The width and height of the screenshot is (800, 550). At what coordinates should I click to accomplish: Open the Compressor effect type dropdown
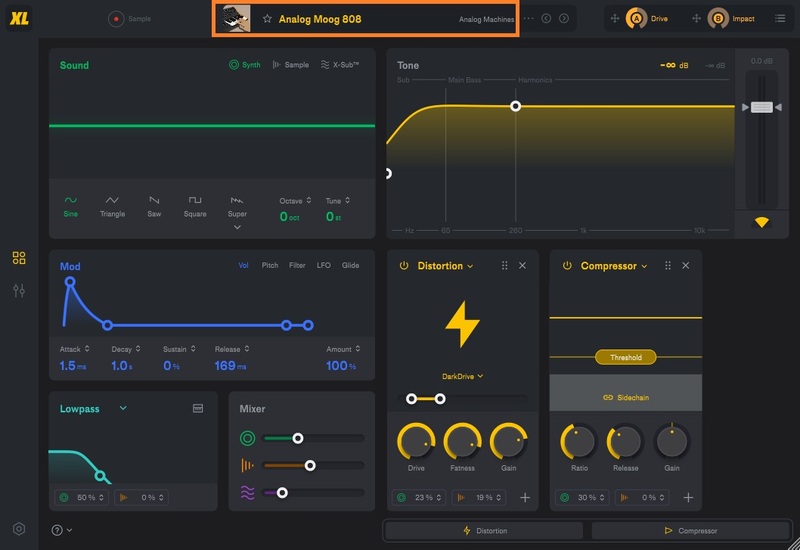pyautogui.click(x=614, y=266)
